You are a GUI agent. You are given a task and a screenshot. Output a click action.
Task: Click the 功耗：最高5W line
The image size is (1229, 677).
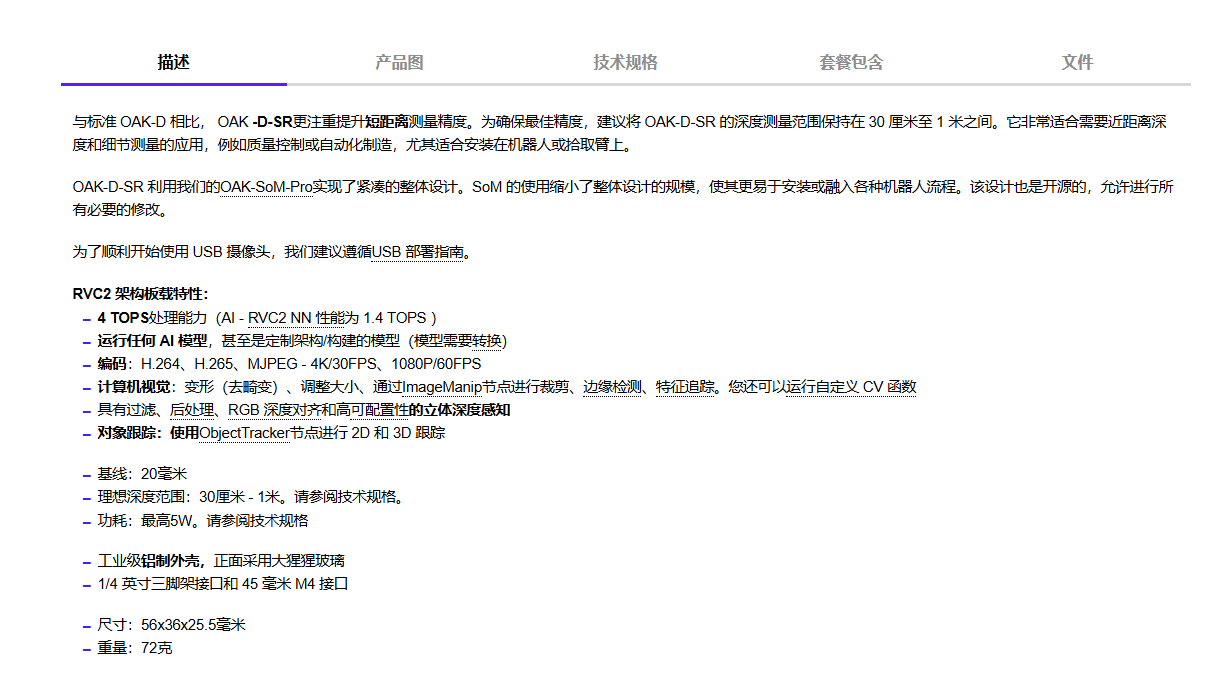click(x=203, y=520)
